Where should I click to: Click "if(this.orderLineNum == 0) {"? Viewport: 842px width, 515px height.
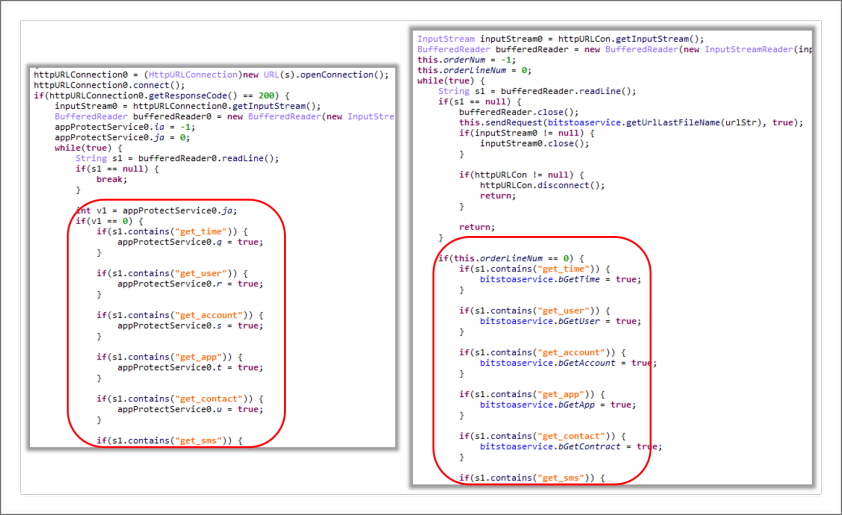(511, 258)
